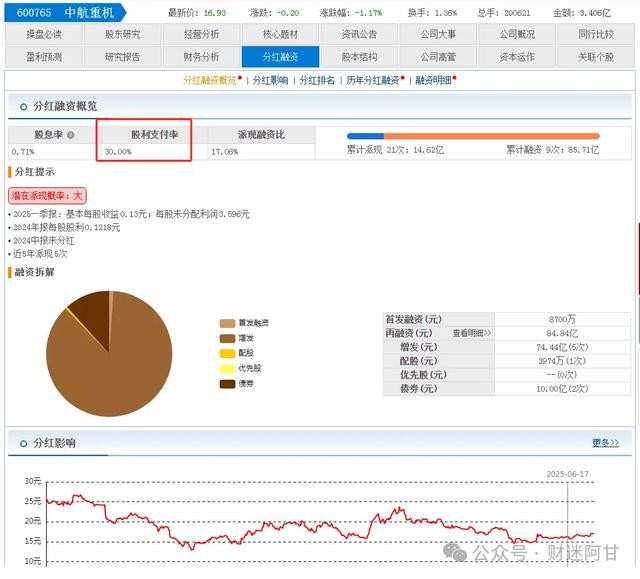Jump to 分红排名 sub-navigation link

(x=317, y=80)
